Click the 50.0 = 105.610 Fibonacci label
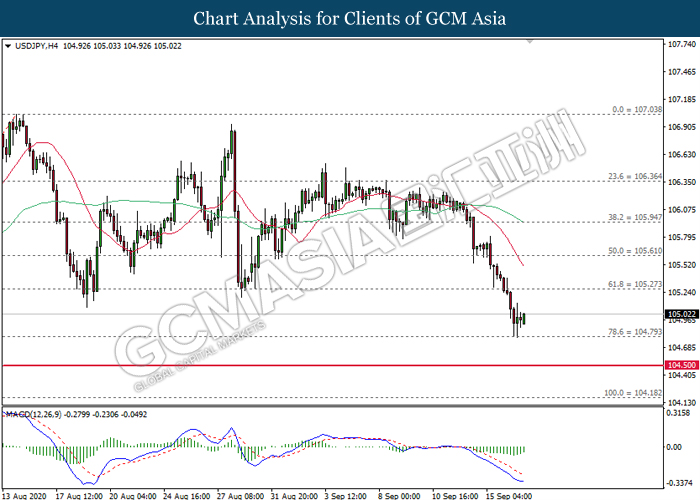Viewport: 700px width, 500px height. 635,251
